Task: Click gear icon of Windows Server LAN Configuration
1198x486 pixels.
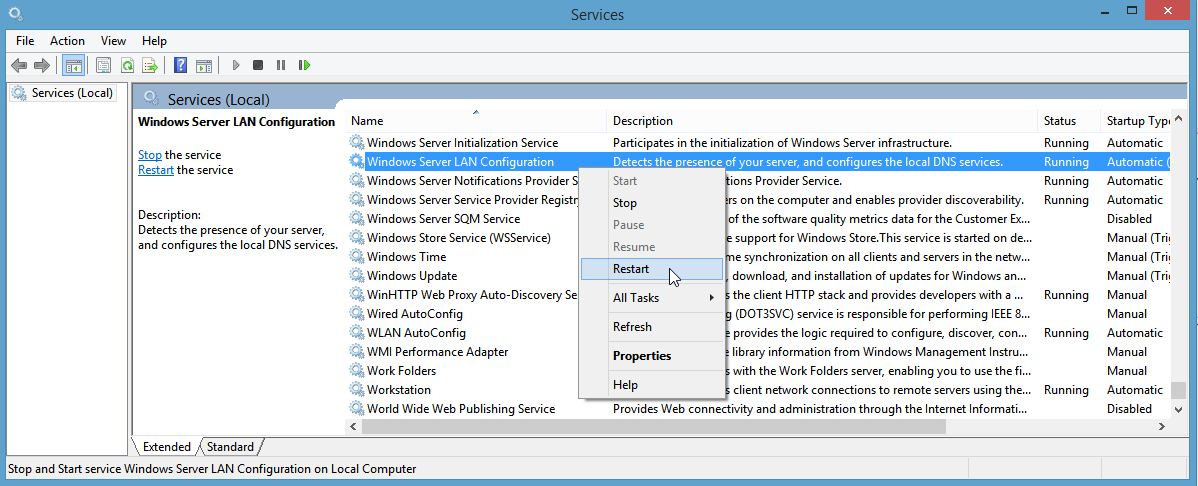Action: (356, 162)
